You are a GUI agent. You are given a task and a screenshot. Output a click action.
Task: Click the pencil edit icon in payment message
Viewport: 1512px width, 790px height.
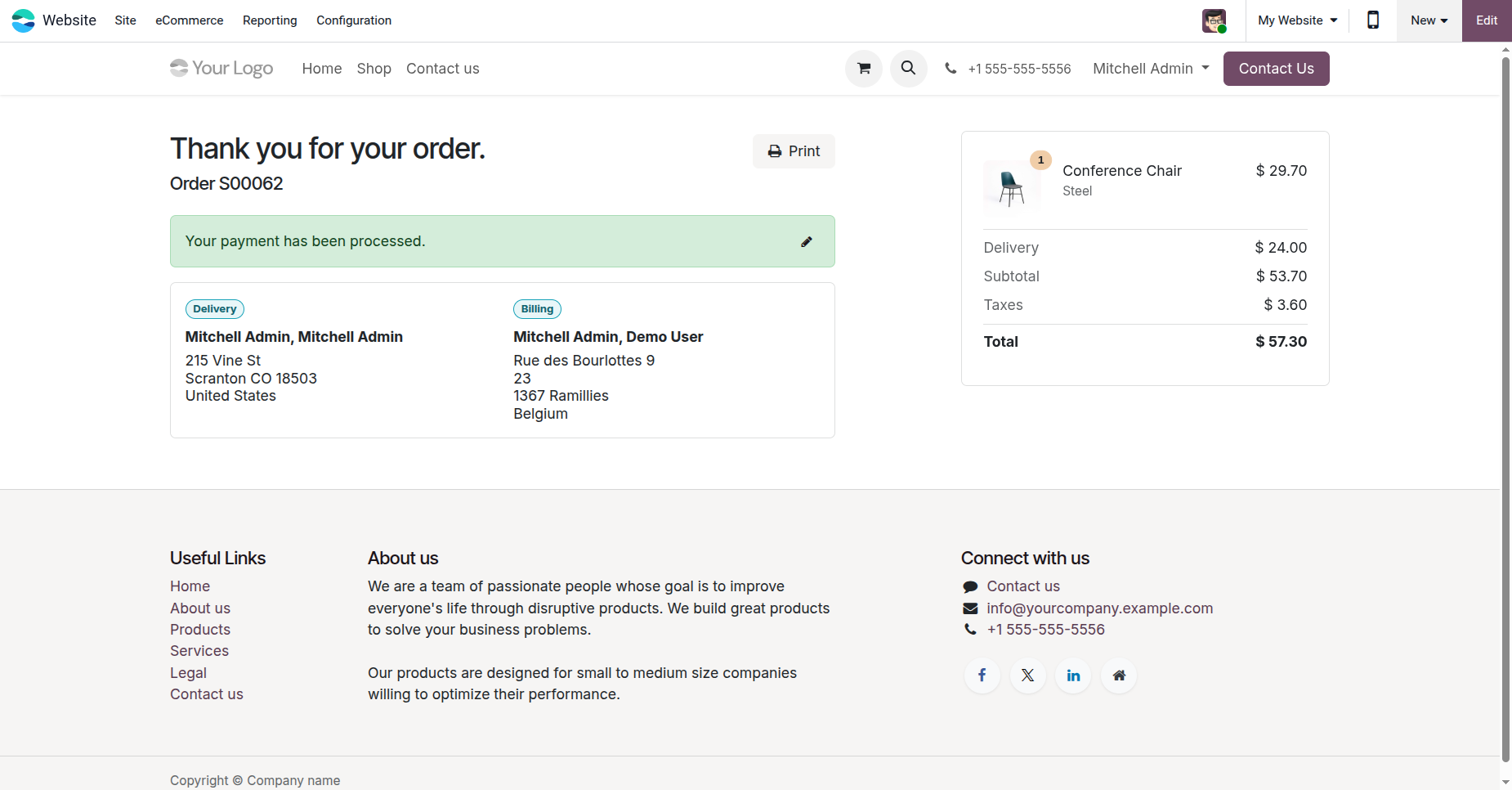pos(807,241)
